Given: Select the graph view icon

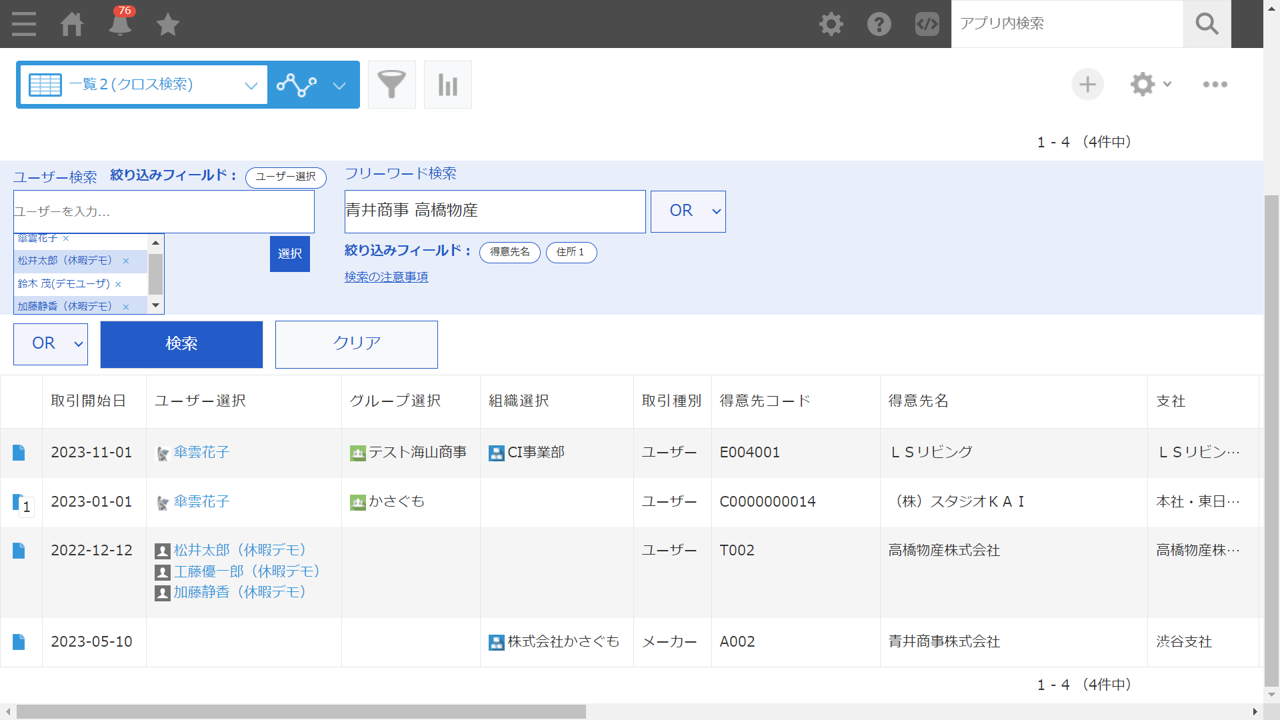Looking at the screenshot, I should point(297,85).
